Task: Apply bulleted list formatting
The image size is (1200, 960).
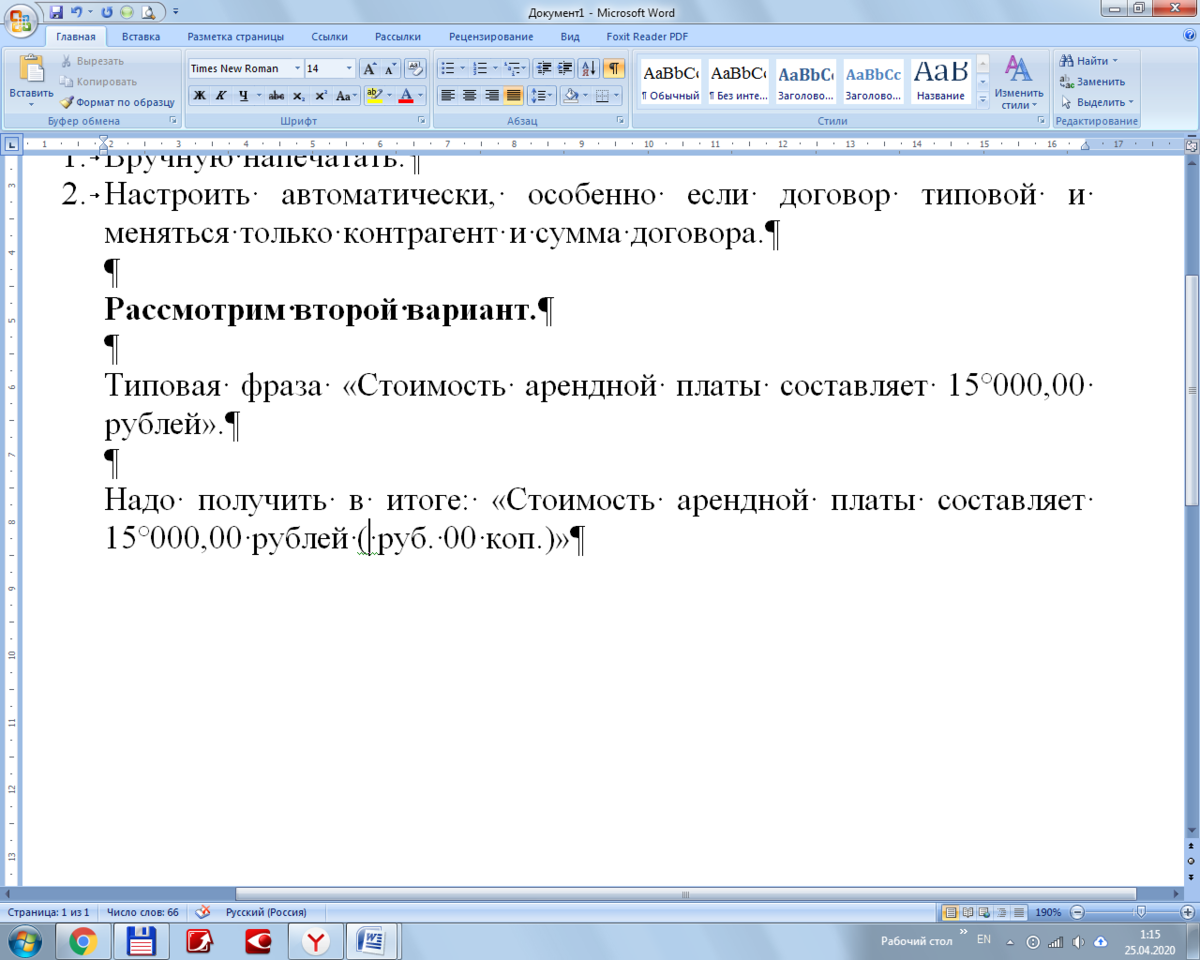Action: (447, 69)
